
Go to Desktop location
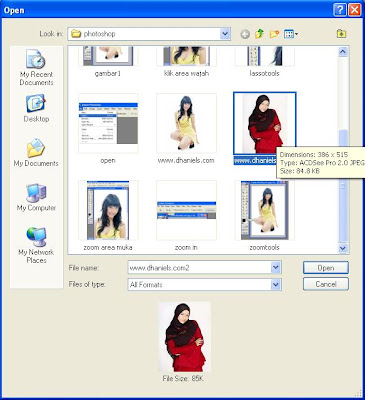click(x=36, y=108)
